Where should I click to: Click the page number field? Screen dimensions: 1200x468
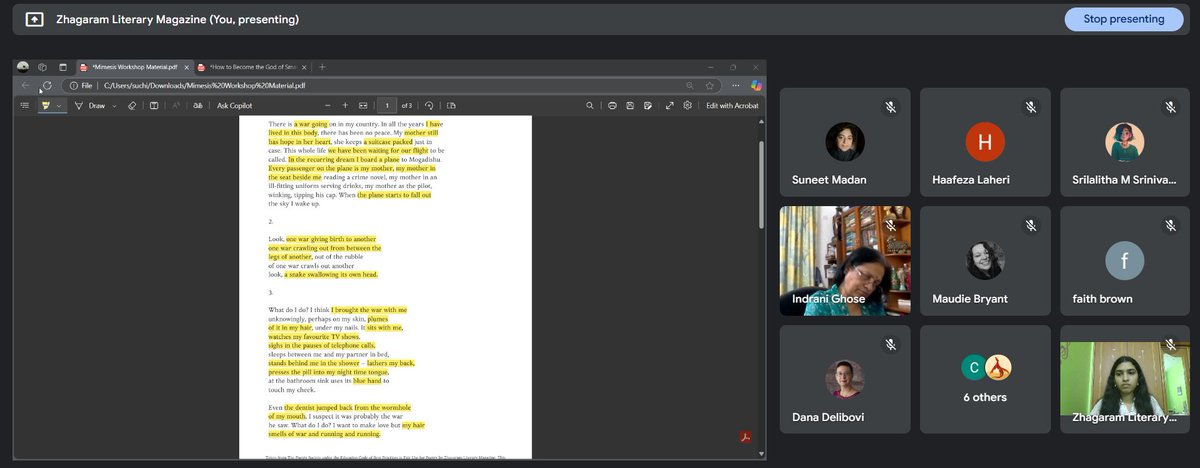coord(386,105)
